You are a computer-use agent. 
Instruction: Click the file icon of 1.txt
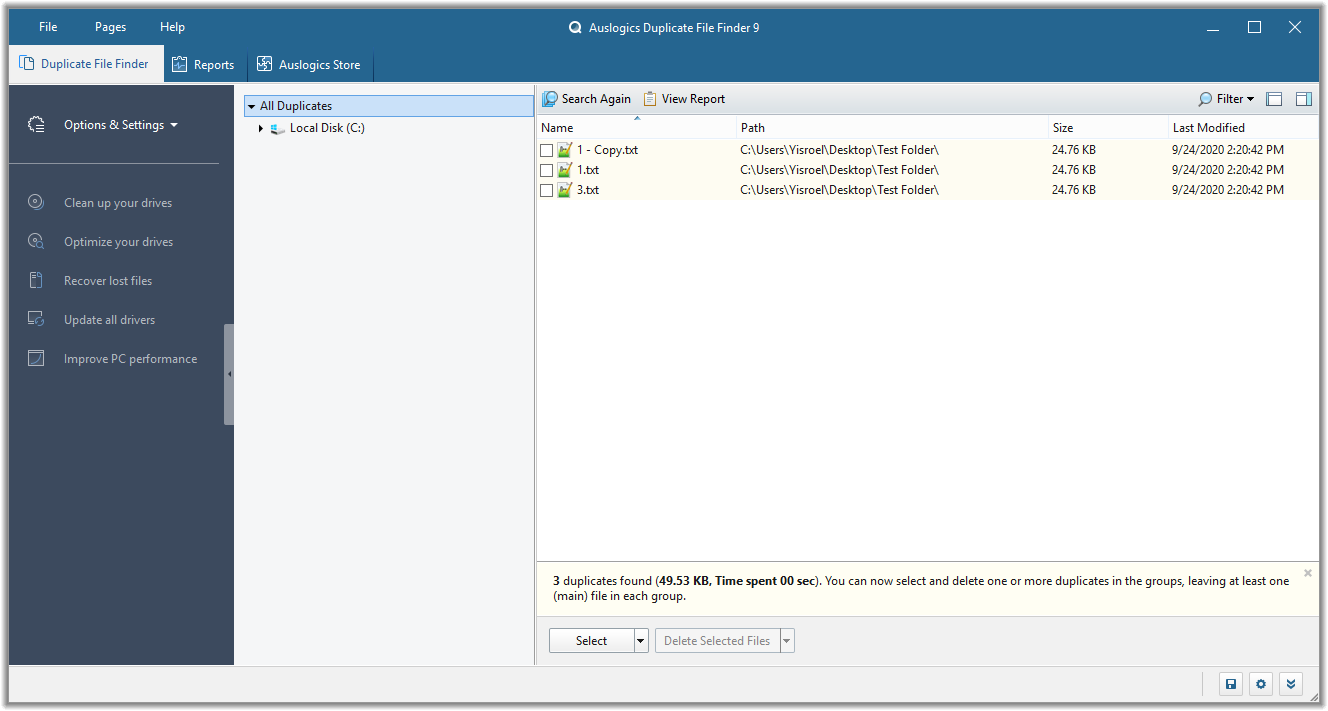(565, 170)
